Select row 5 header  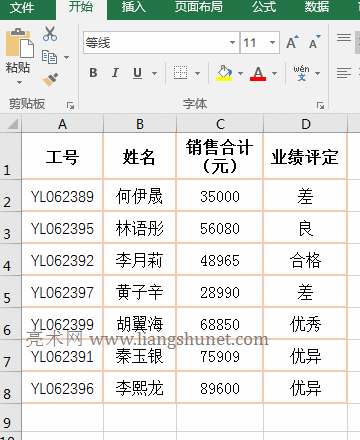click(11, 292)
